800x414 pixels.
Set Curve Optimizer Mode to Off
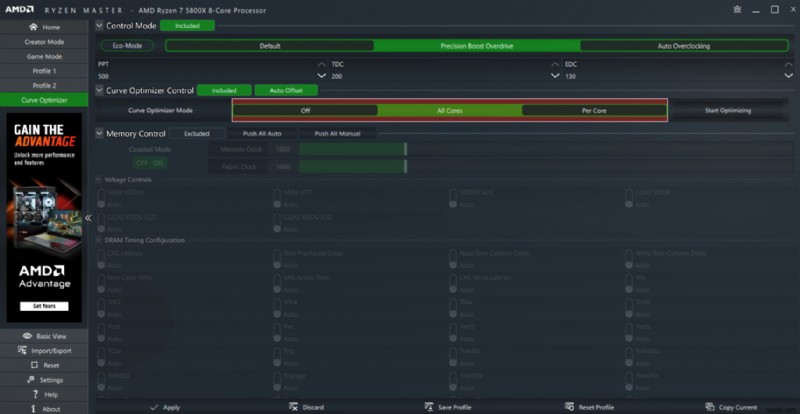[305, 110]
